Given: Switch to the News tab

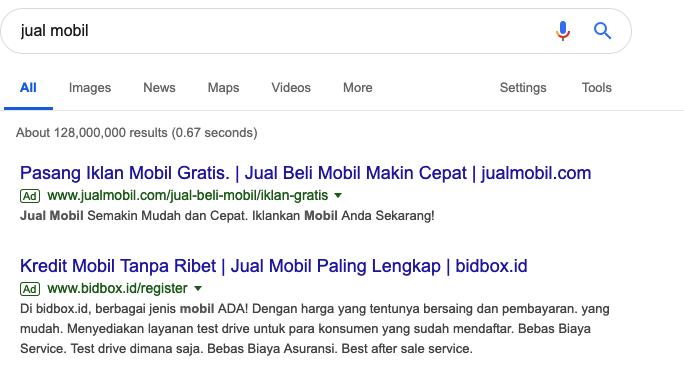Looking at the screenshot, I should pyautogui.click(x=159, y=88).
